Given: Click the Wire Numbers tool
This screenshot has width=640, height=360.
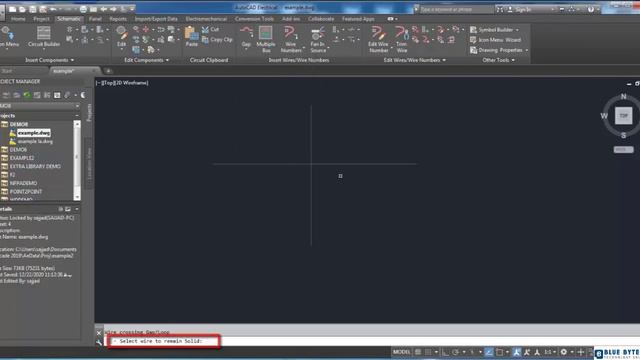Looking at the screenshot, I should [291, 39].
